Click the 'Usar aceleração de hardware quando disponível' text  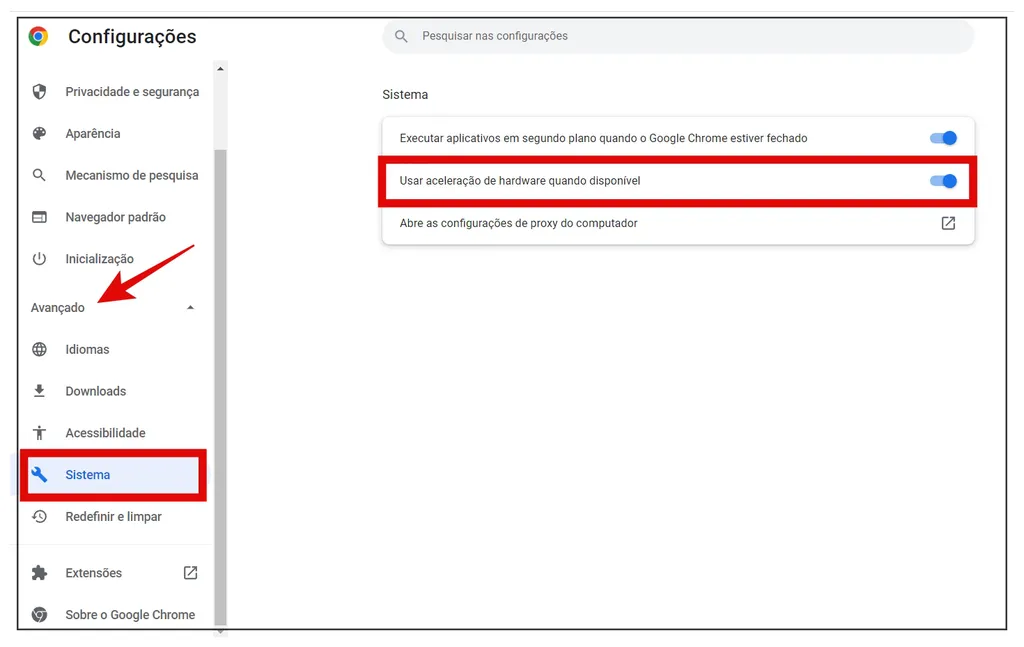[x=520, y=181]
